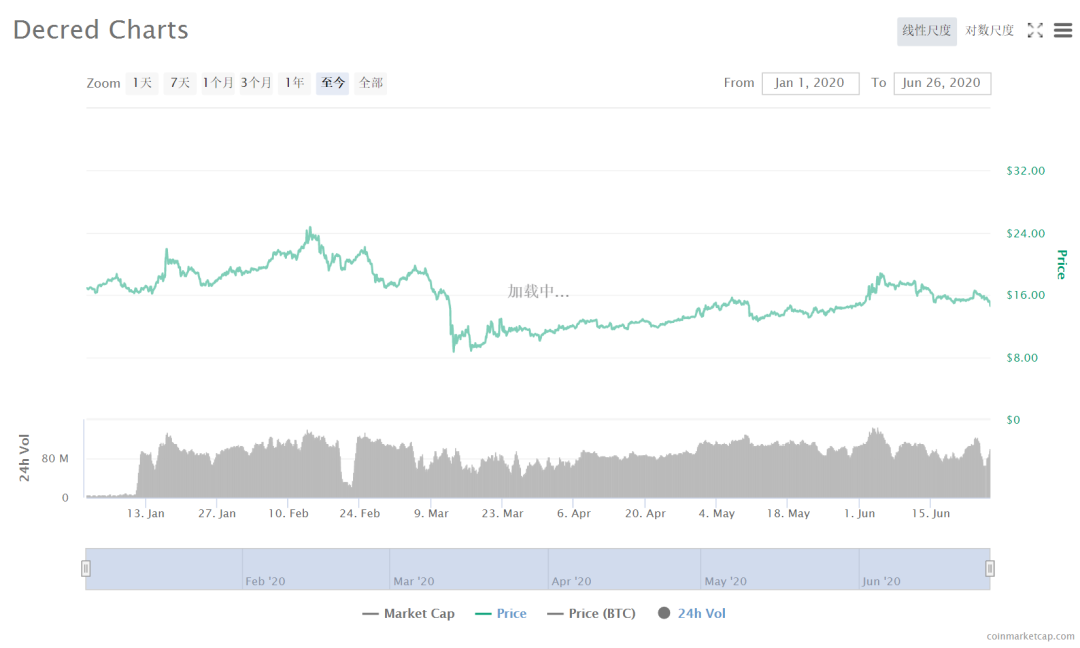Viewport: 1080px width, 648px height.
Task: Grab the left navigator range handle
Action: [86, 569]
